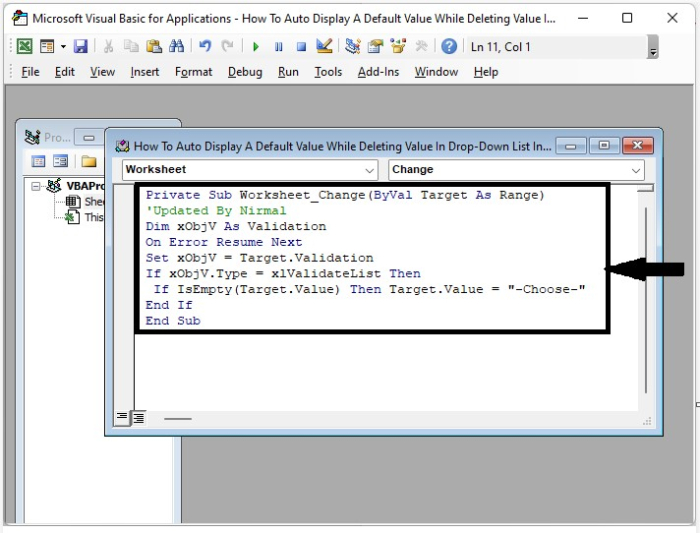Screen dimensions: 700x533
Task: Open the Format menu
Action: click(193, 72)
